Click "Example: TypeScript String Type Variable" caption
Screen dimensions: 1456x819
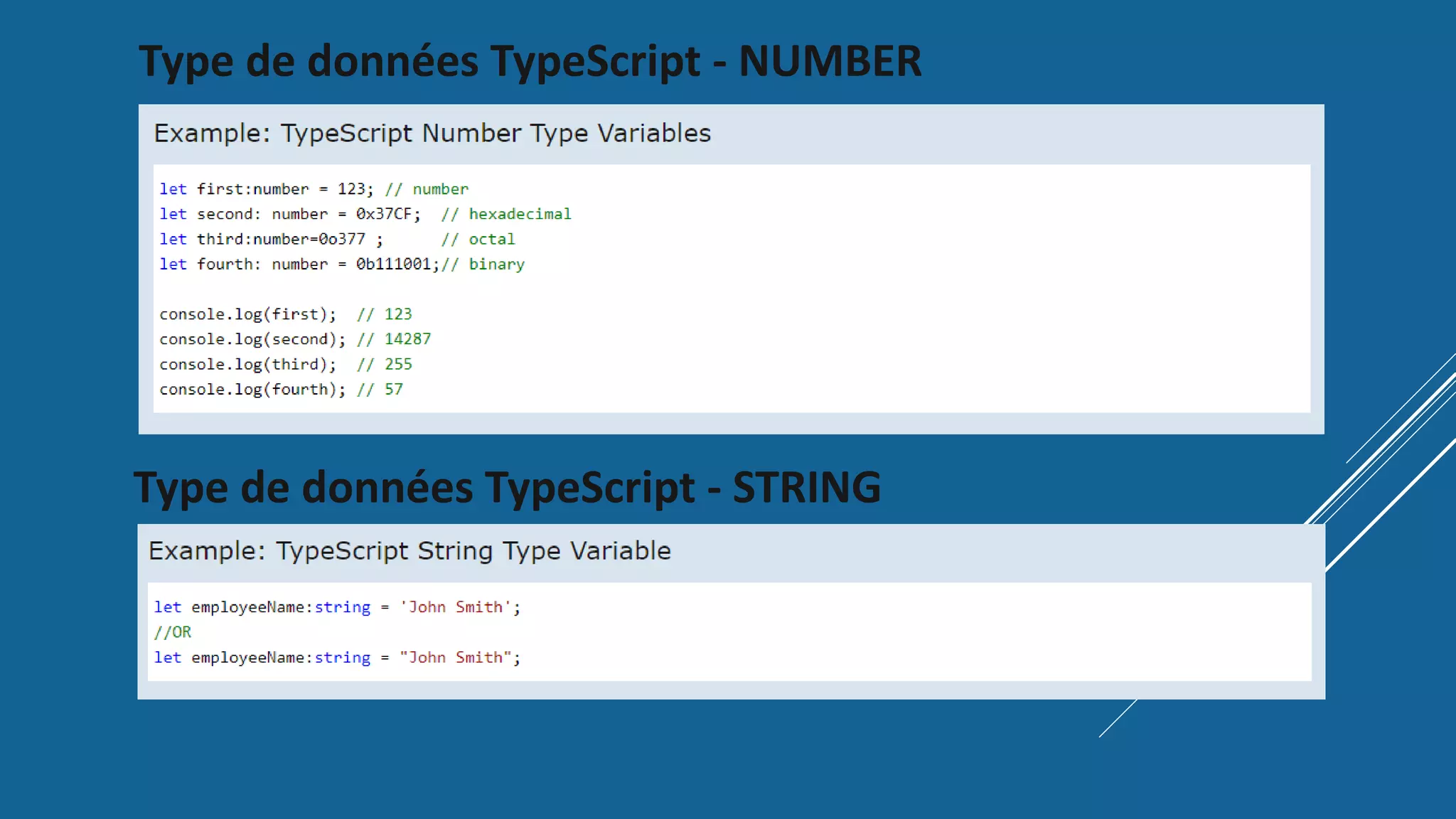pos(409,551)
